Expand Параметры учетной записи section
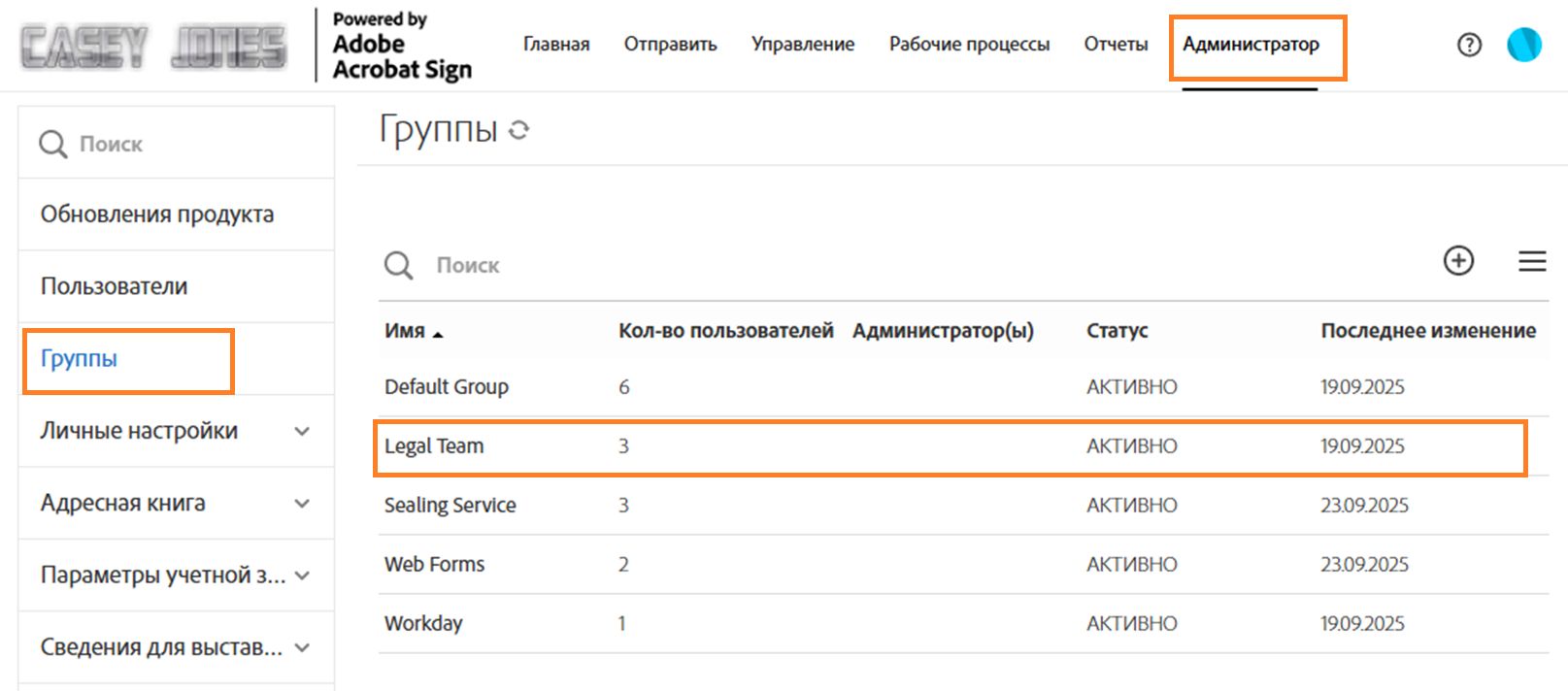The width and height of the screenshot is (1568, 691). point(302,576)
